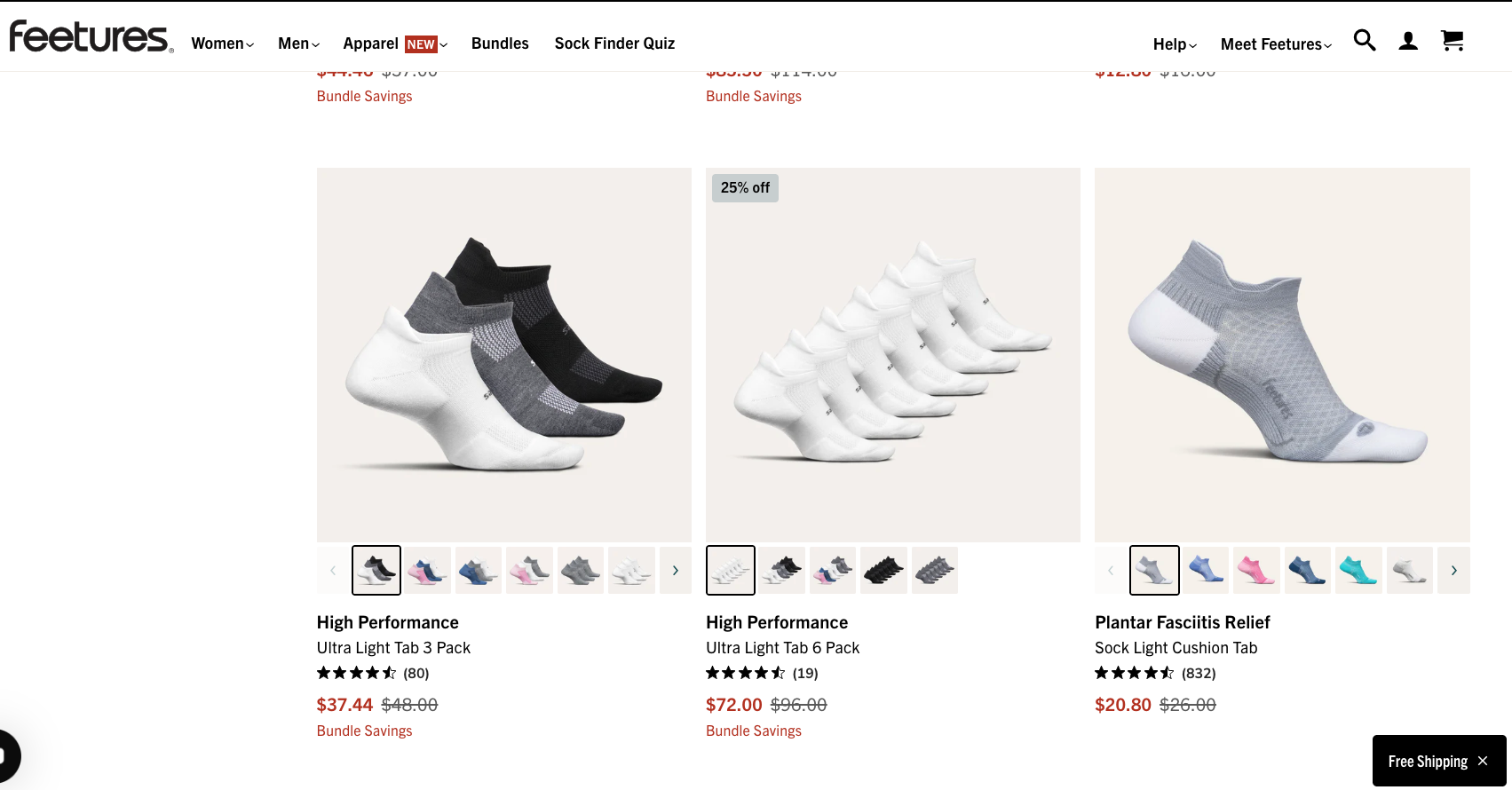Screen dimensions: 1512x790
Task: Dismiss the Free Shipping banner
Action: point(1483,761)
